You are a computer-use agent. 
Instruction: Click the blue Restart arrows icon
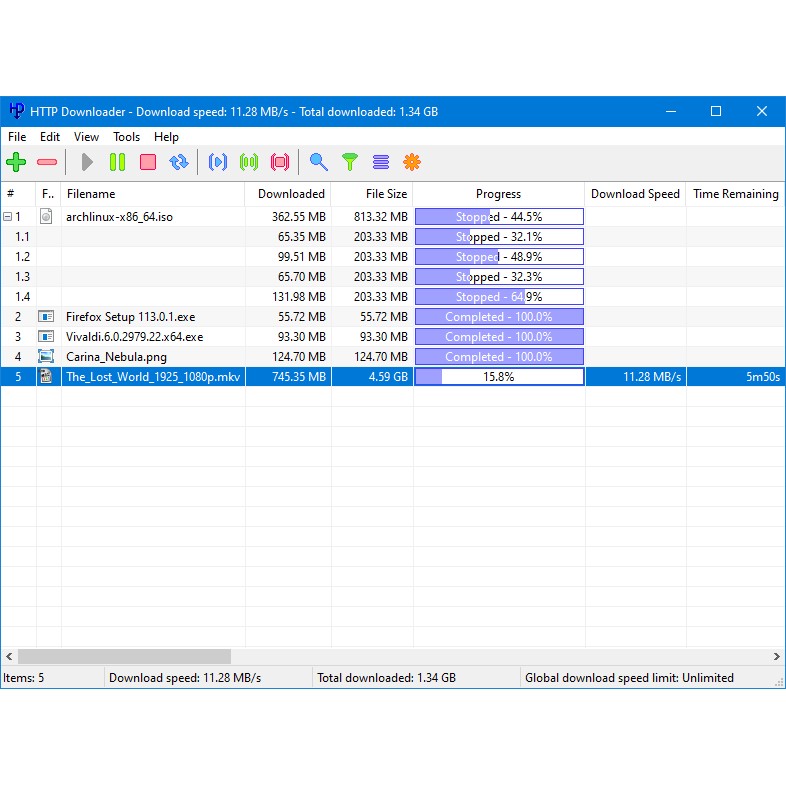[179, 162]
